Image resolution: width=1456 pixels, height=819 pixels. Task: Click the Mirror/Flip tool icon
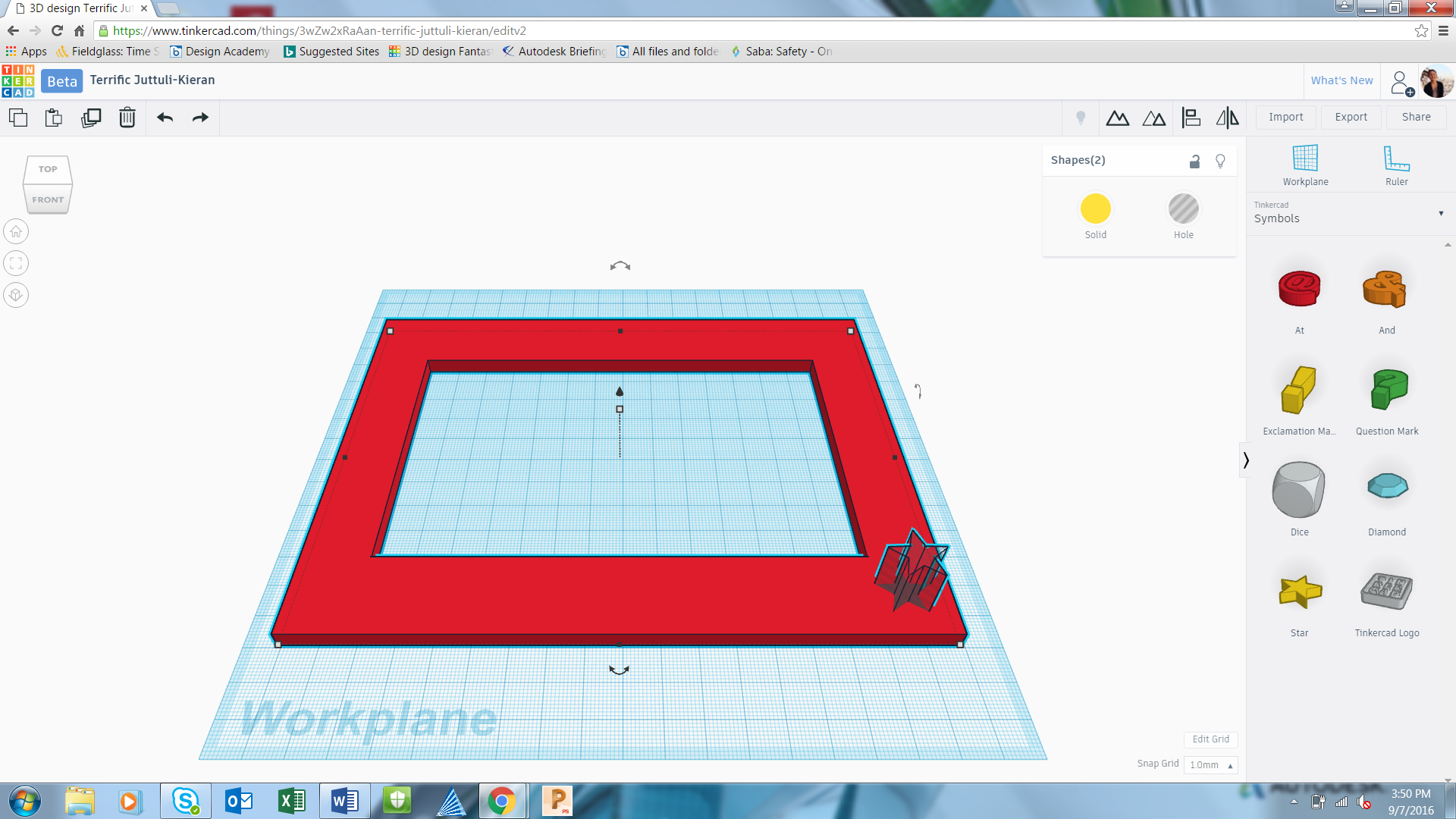click(x=1227, y=118)
